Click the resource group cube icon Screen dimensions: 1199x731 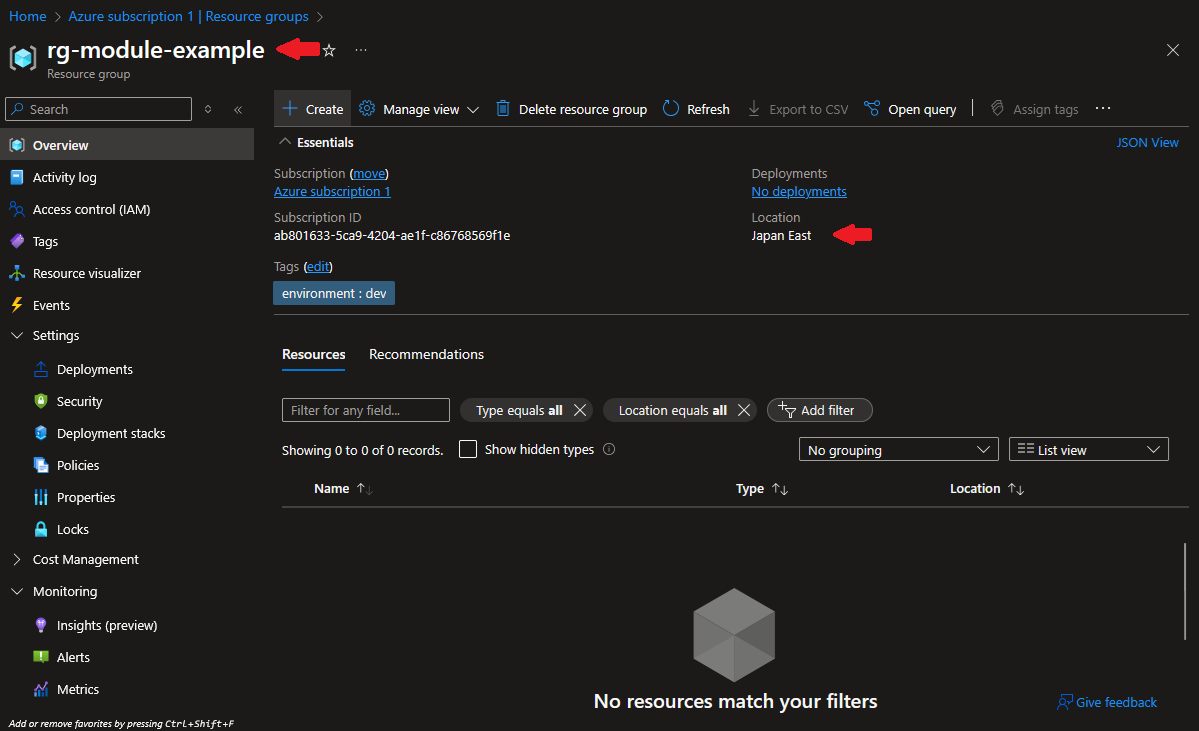click(23, 57)
